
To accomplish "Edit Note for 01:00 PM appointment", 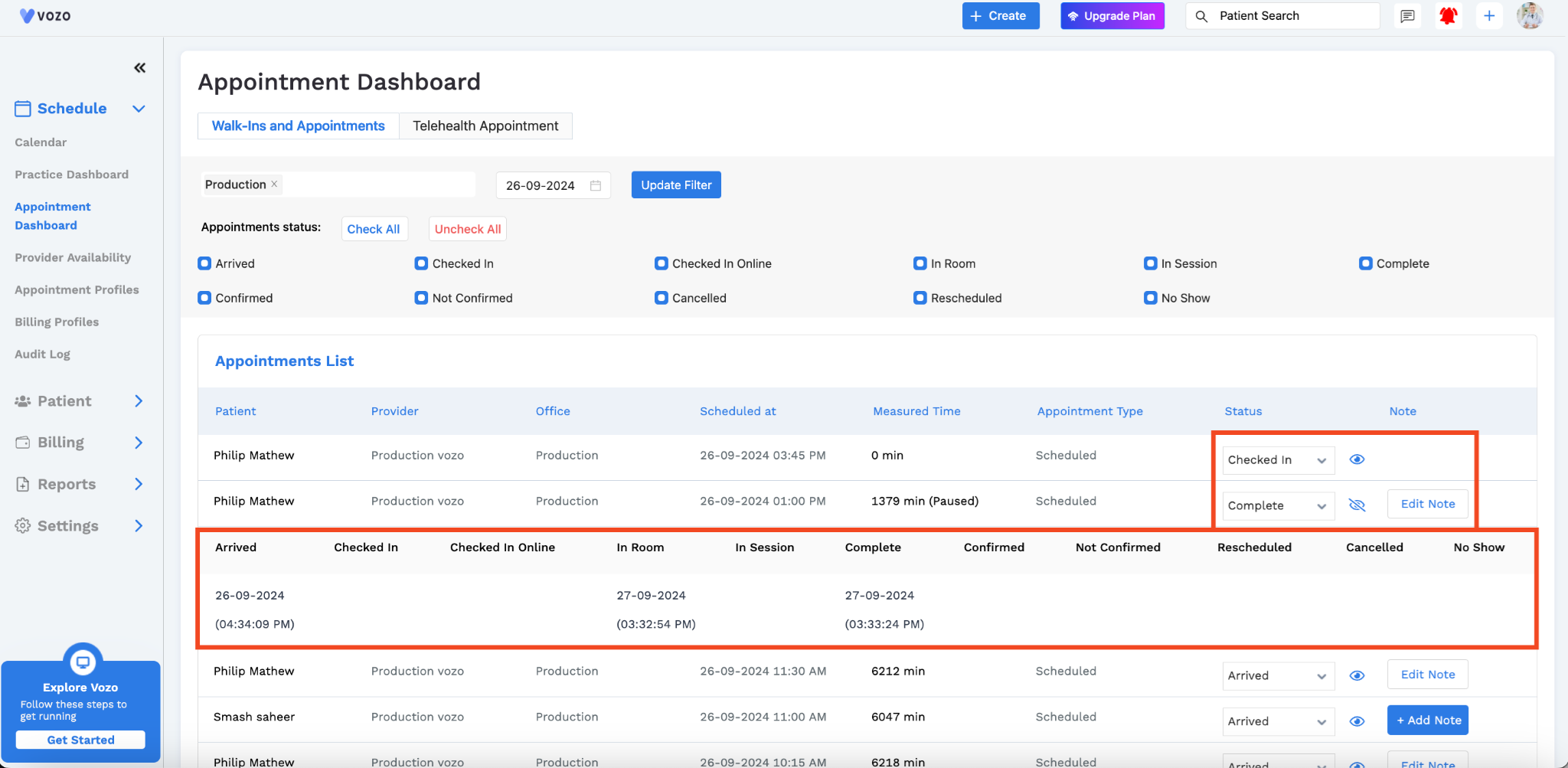I will 1428,504.
